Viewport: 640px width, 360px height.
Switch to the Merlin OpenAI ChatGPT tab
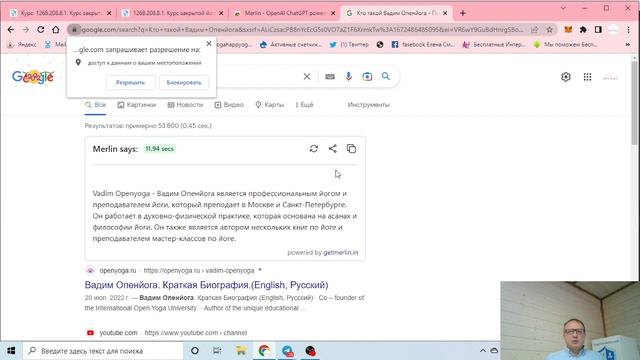pyautogui.click(x=284, y=13)
